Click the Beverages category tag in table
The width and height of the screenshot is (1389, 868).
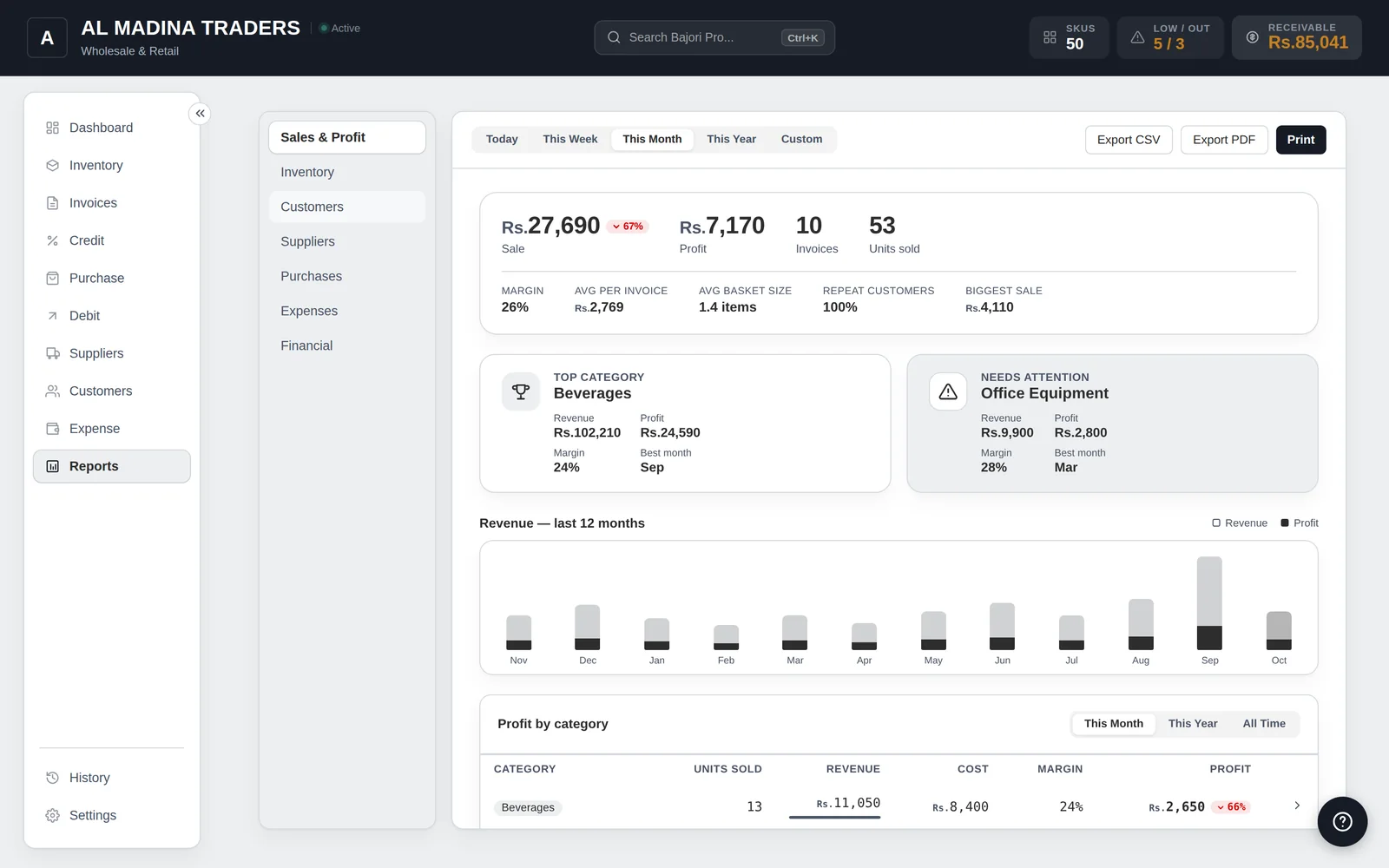[528, 807]
